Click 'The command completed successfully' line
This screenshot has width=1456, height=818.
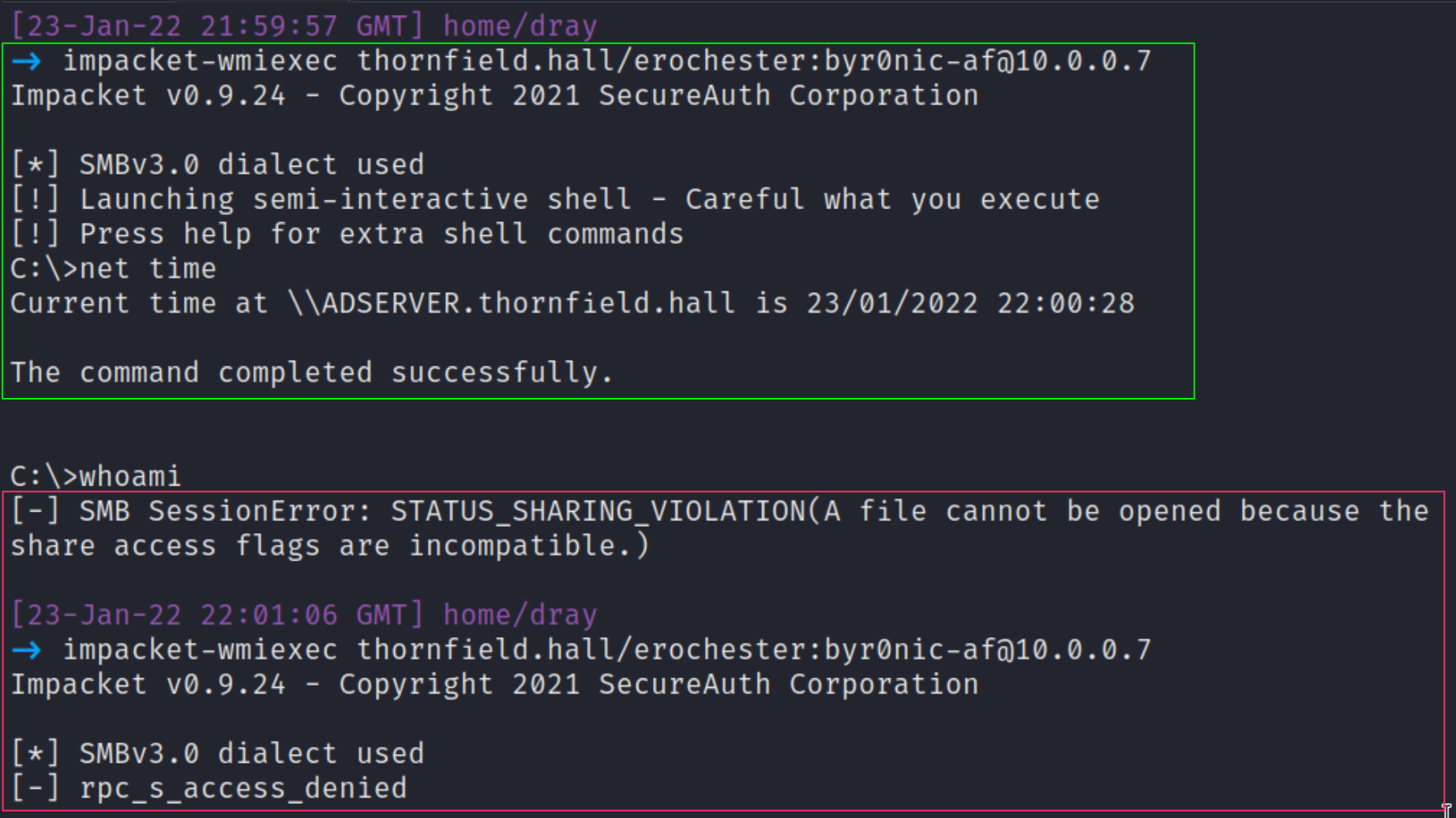[x=312, y=373]
